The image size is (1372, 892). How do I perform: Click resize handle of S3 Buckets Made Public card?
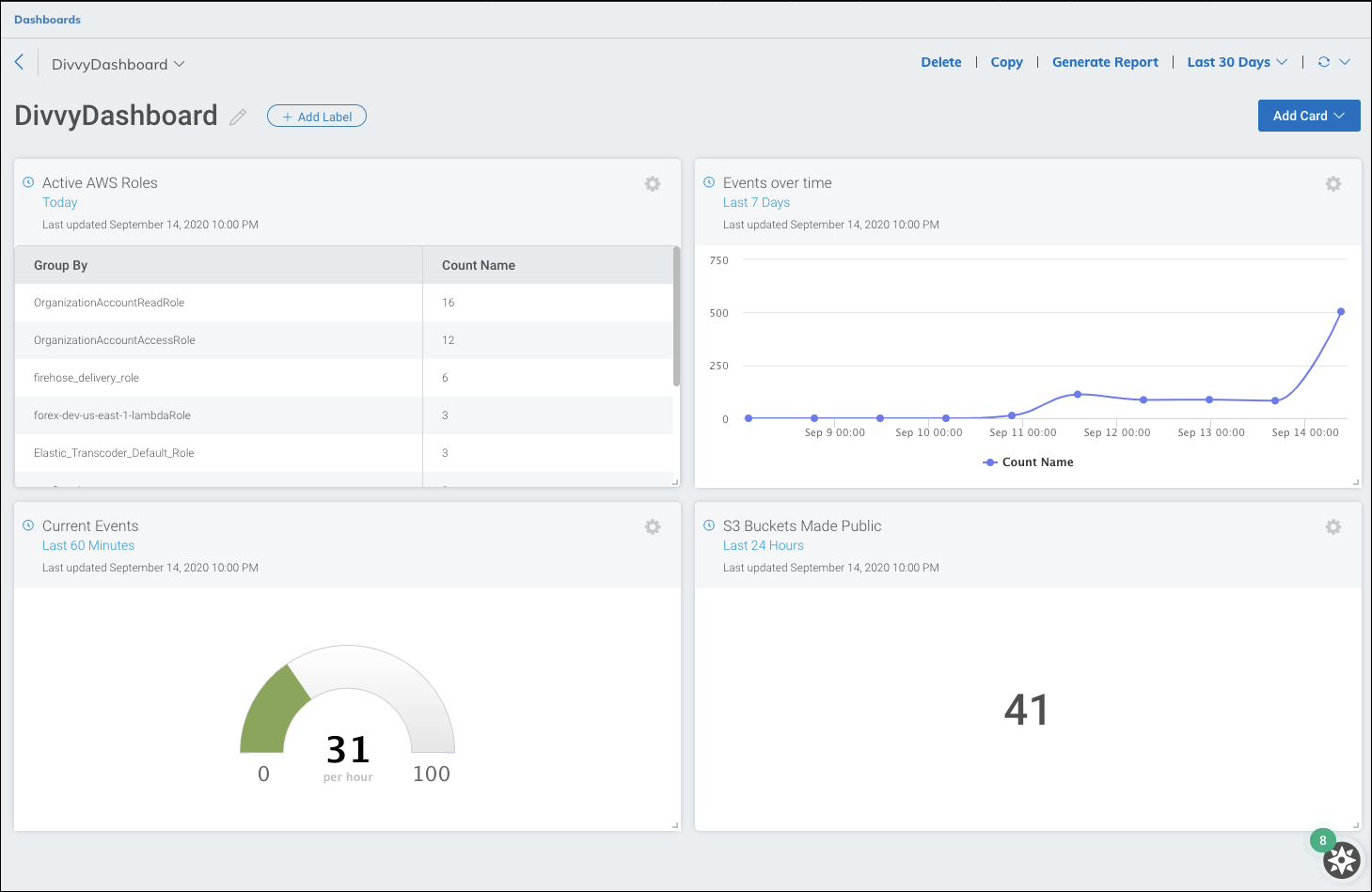click(x=1356, y=825)
